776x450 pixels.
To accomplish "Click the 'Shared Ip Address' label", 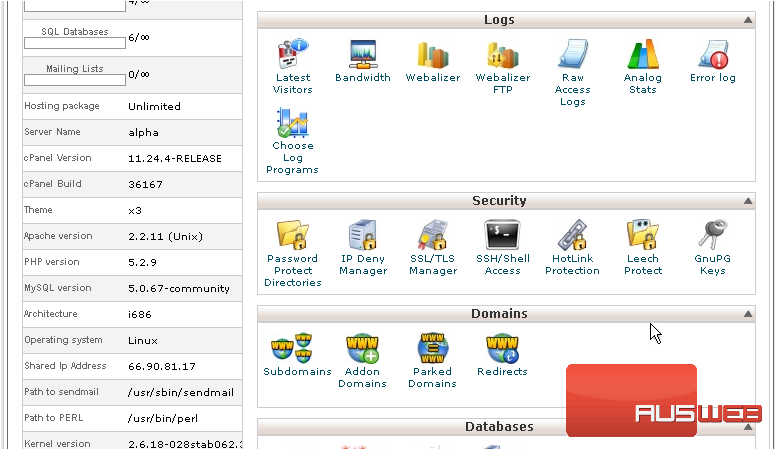I will (65, 366).
